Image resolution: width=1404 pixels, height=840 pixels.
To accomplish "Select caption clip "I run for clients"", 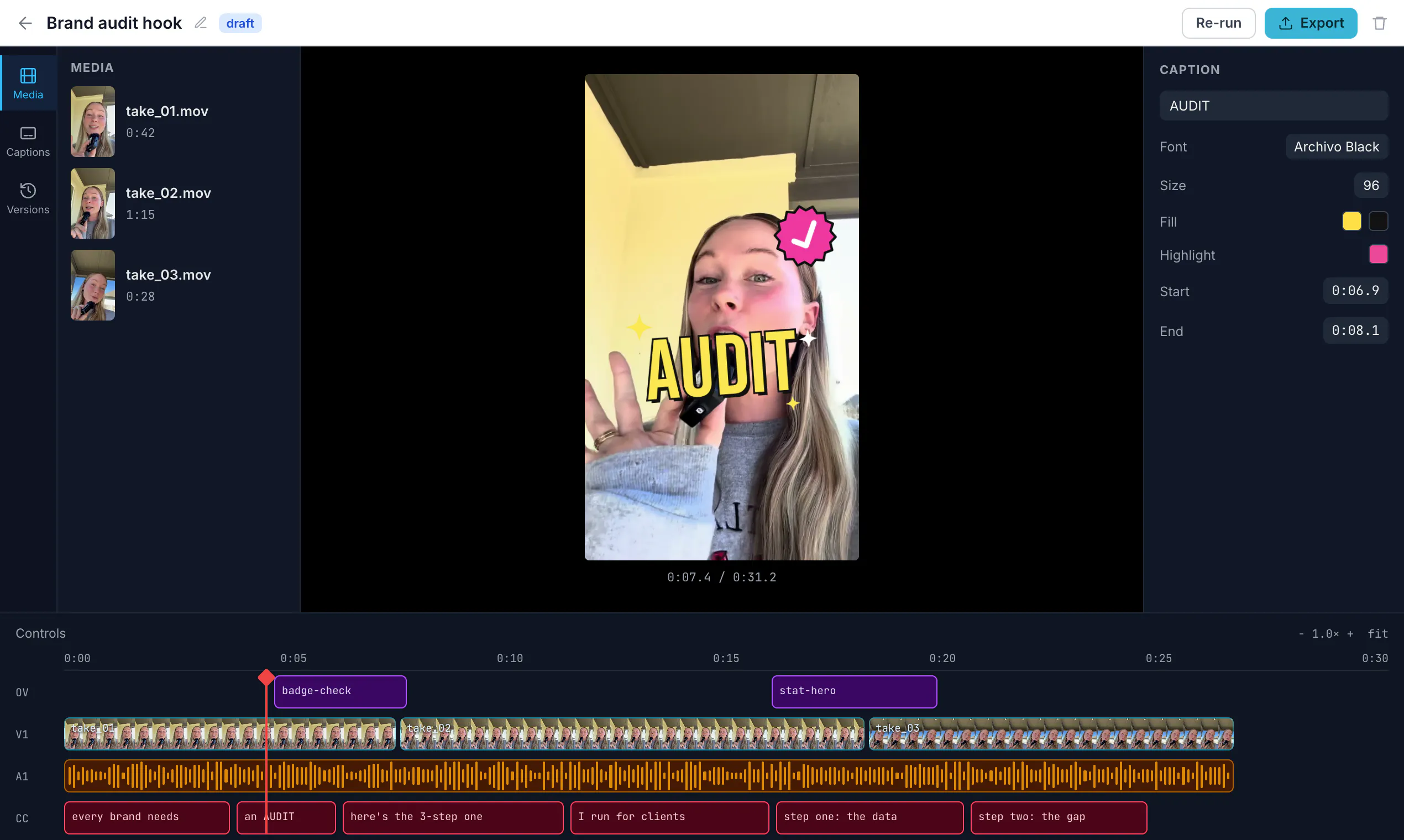I will 669,818.
